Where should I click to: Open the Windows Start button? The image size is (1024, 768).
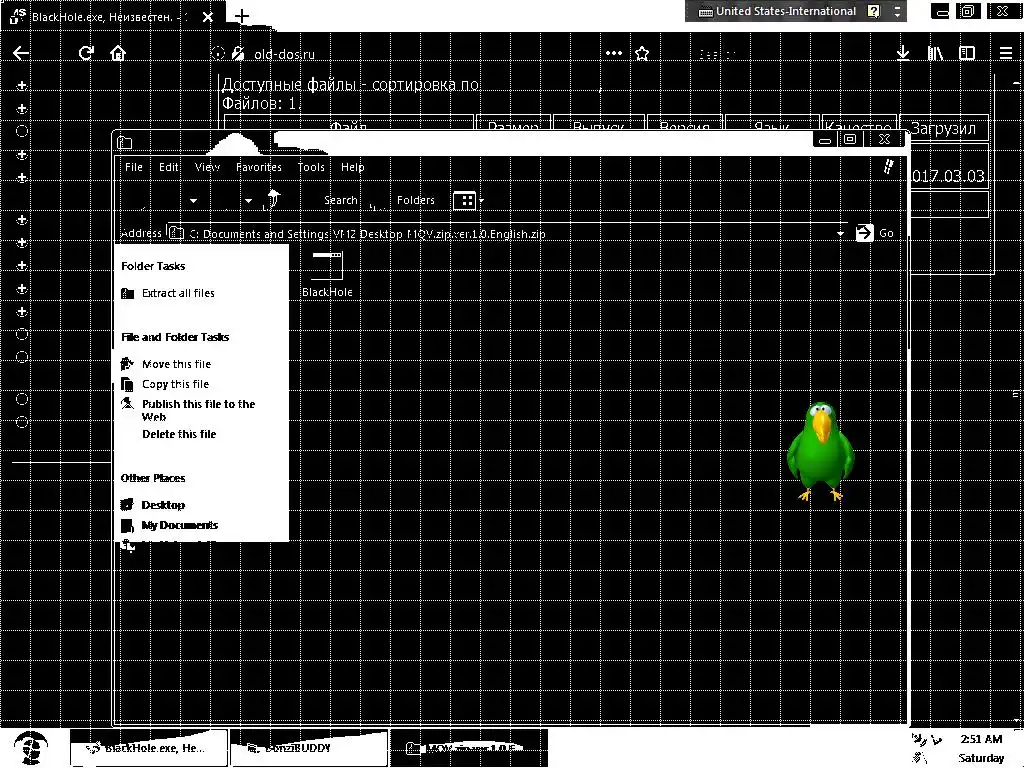pos(31,748)
